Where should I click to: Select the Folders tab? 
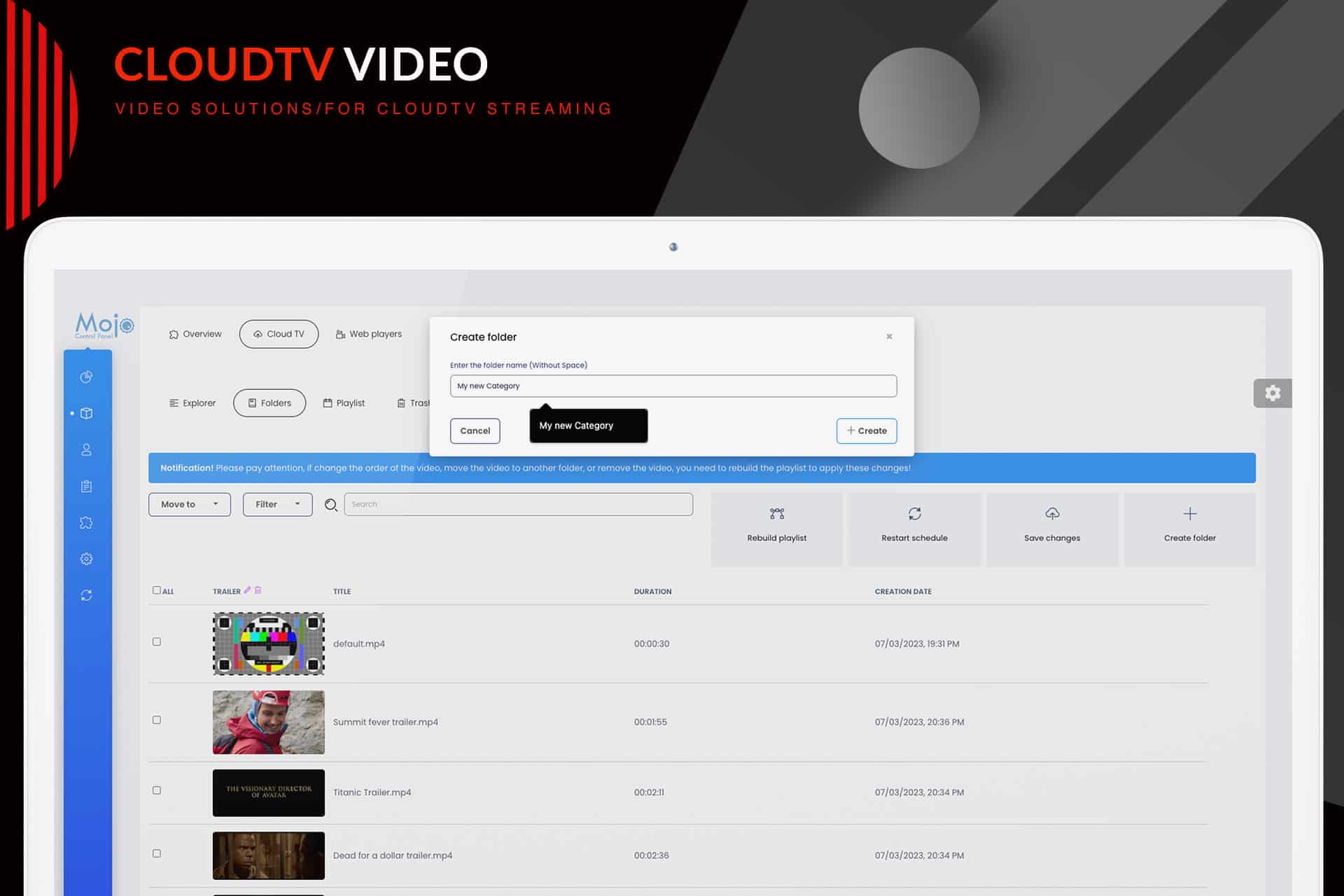coord(269,403)
